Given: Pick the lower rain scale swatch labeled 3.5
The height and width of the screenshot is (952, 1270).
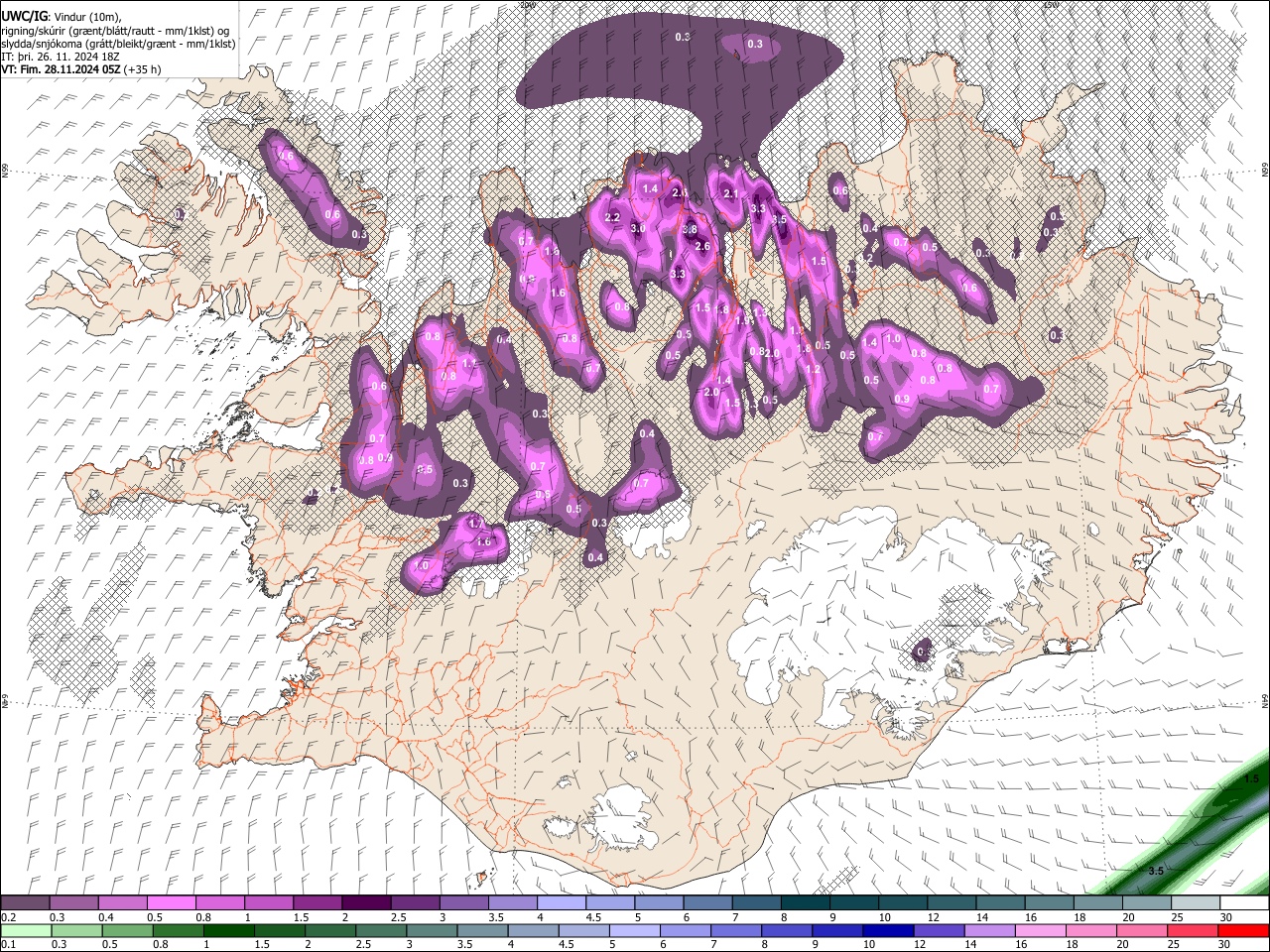Looking at the screenshot, I should click(x=483, y=930).
